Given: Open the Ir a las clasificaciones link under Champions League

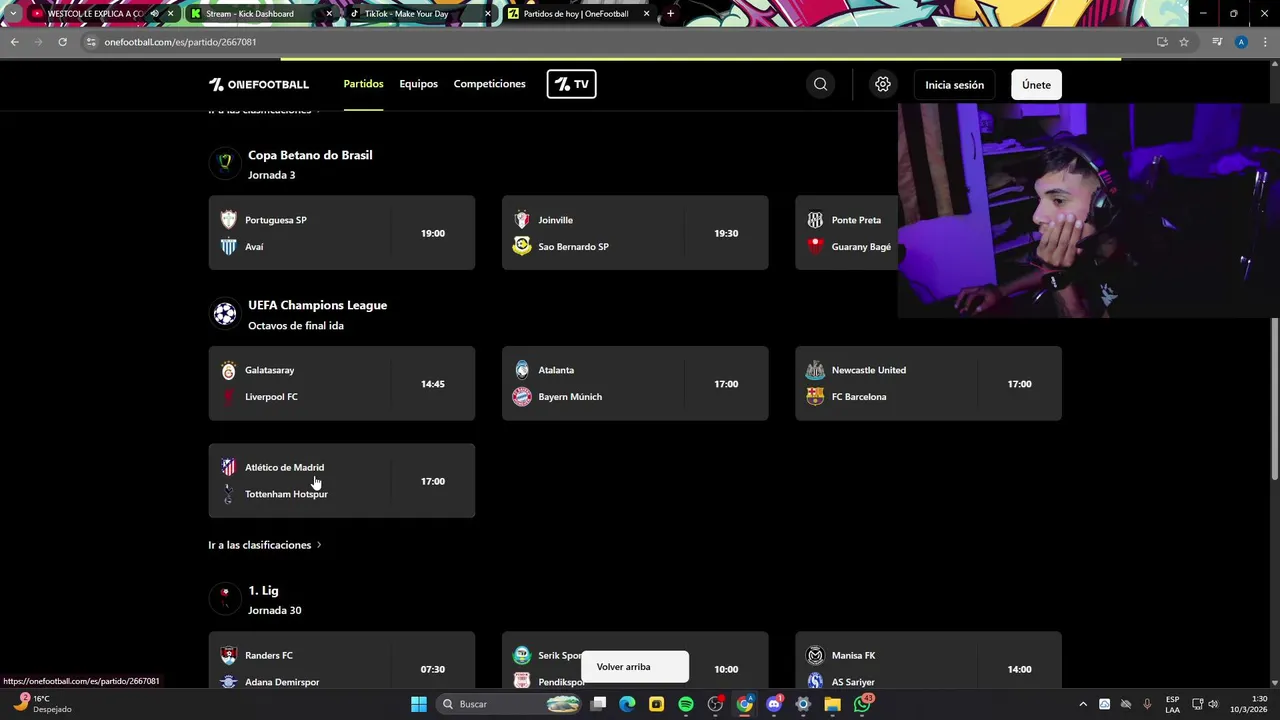Looking at the screenshot, I should (265, 545).
